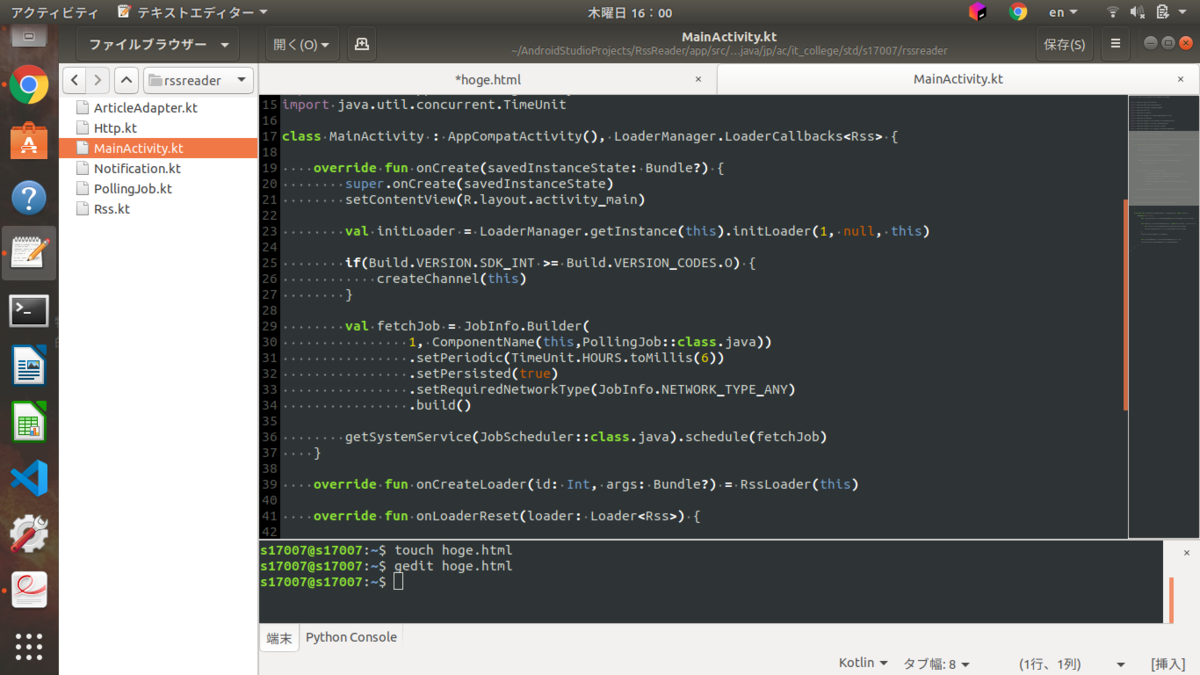Open the wrench and gear settings tool in dock
Image resolution: width=1200 pixels, height=675 pixels.
[29, 534]
